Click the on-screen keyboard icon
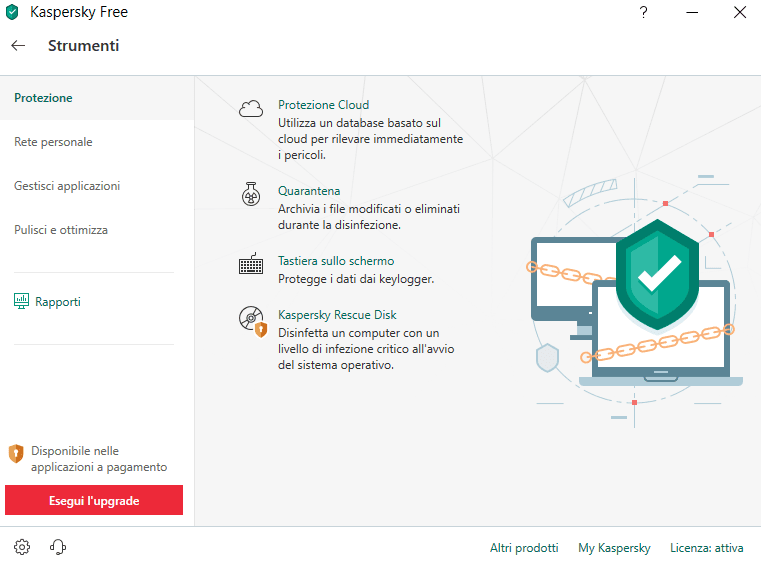Viewport: 761px width, 563px height. pos(251,265)
